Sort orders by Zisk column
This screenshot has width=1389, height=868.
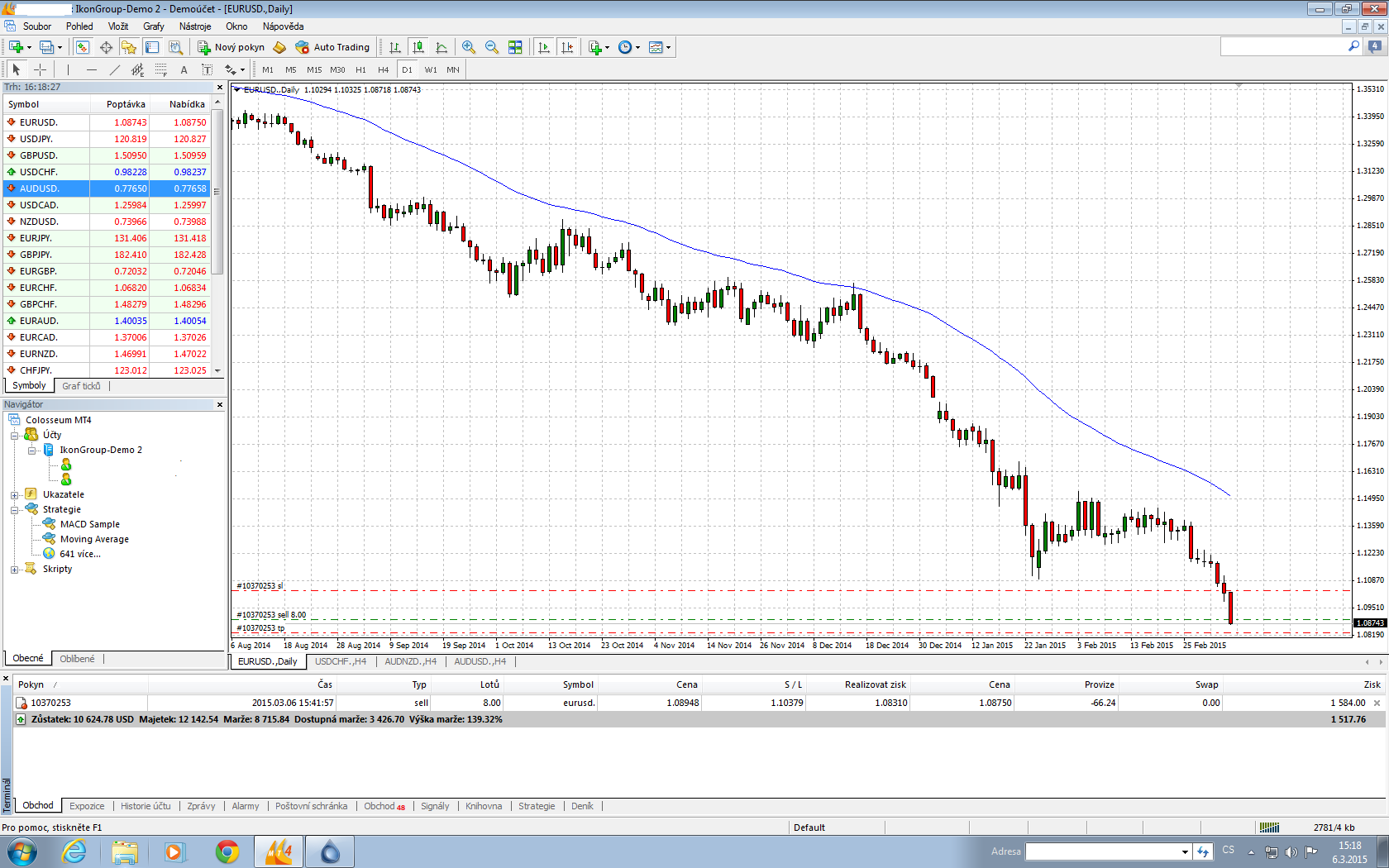1372,684
